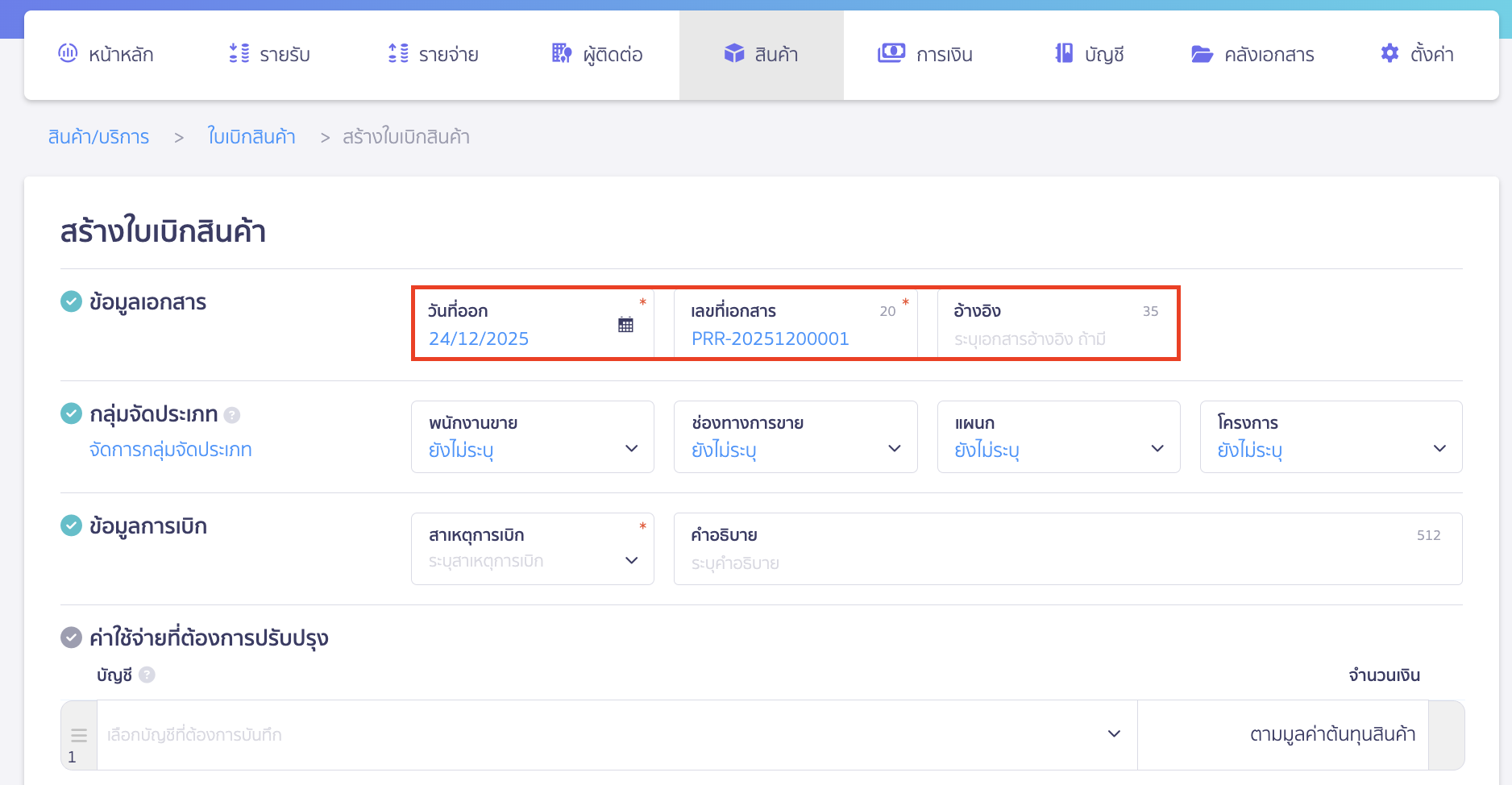Open the calendar date picker icon
Screen dimensions: 1512x785
tap(625, 325)
